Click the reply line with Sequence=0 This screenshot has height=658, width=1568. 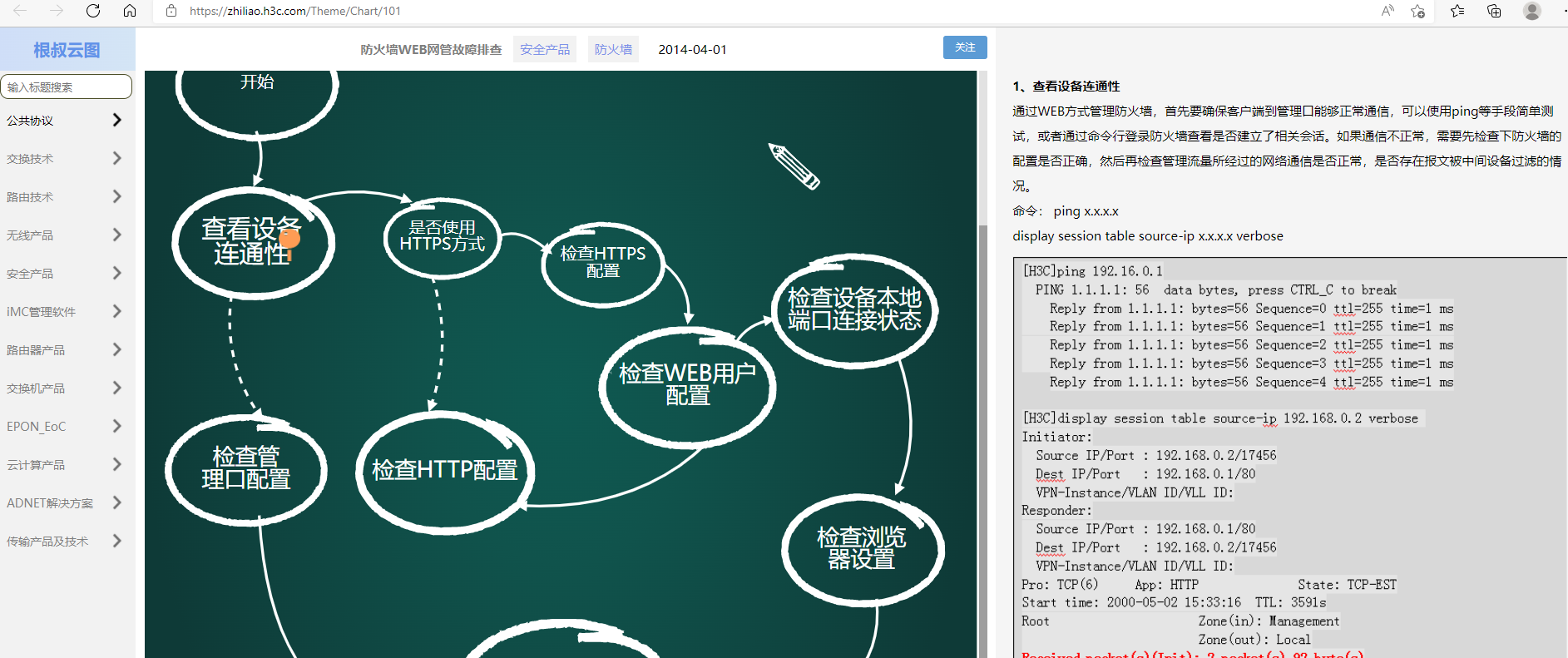point(1252,308)
